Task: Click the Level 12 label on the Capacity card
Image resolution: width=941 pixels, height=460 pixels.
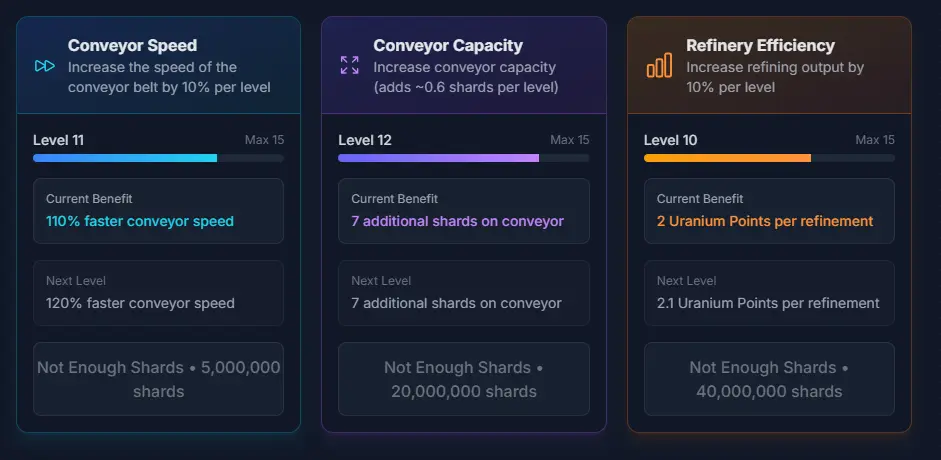Action: tap(365, 140)
